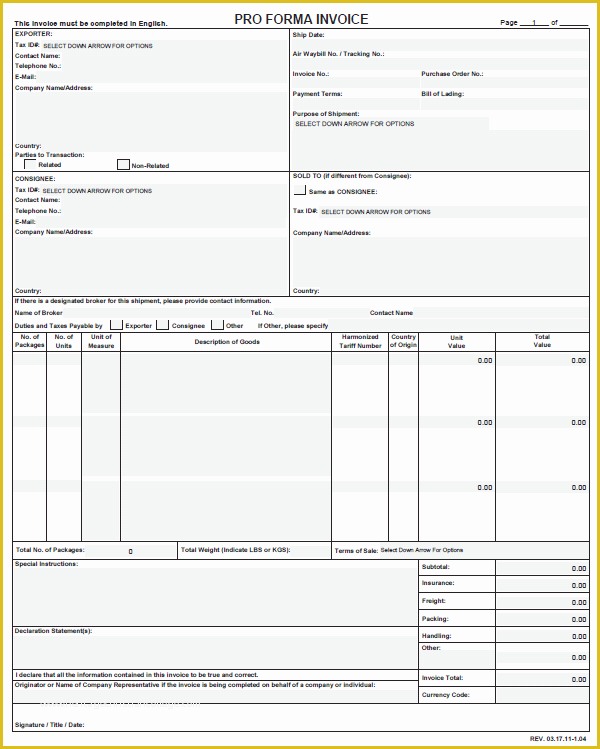The width and height of the screenshot is (600, 749).
Task: Click the Purchase Order No. field
Action: click(504, 83)
